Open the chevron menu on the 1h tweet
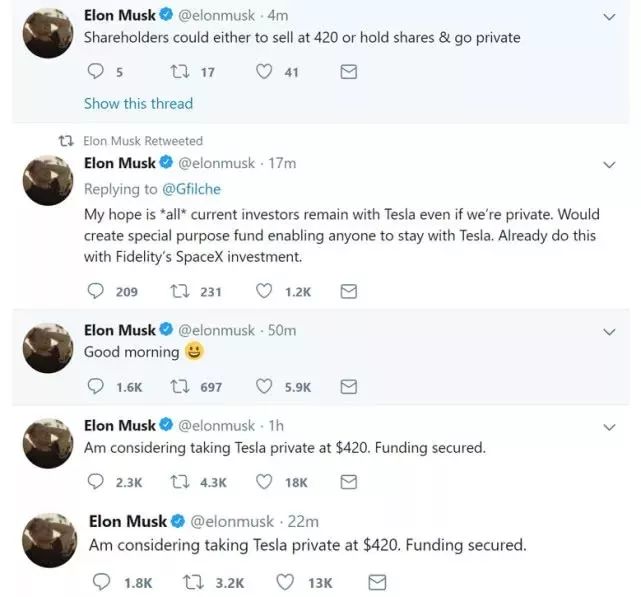This screenshot has height=597, width=641. tap(609, 427)
